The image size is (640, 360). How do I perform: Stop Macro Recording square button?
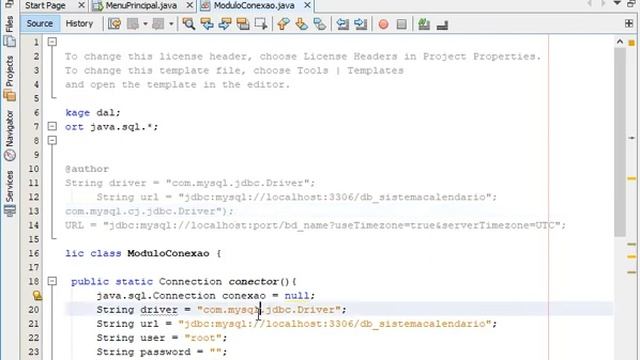point(402,24)
